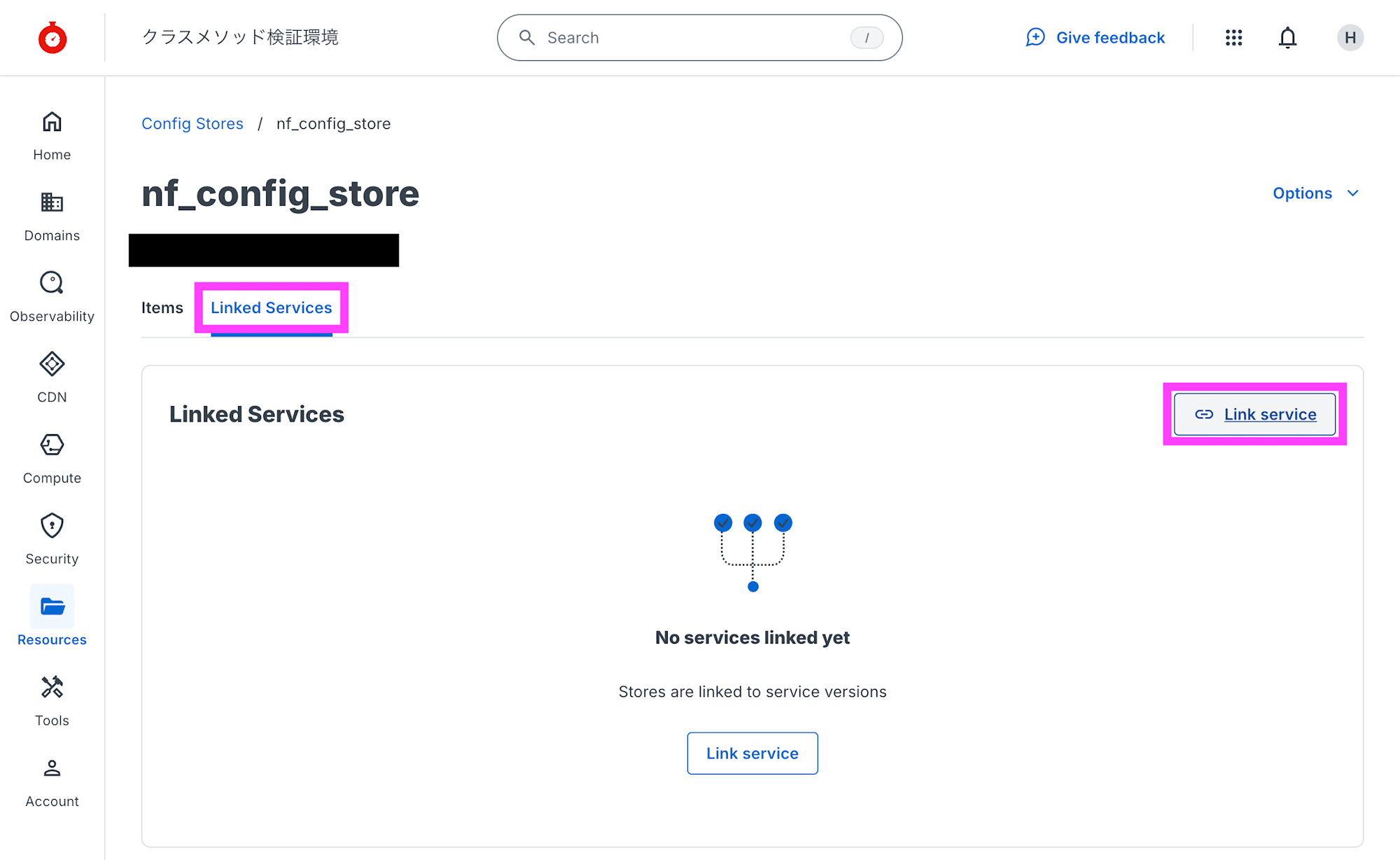Open the apps grid menu
This screenshot has height=860, width=1400.
pos(1233,38)
